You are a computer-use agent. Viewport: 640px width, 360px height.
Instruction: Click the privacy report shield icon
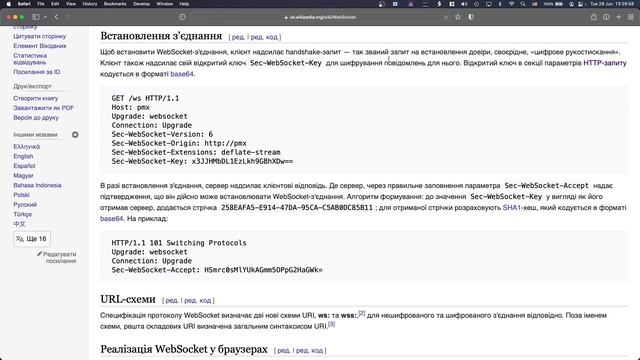pos(182,17)
